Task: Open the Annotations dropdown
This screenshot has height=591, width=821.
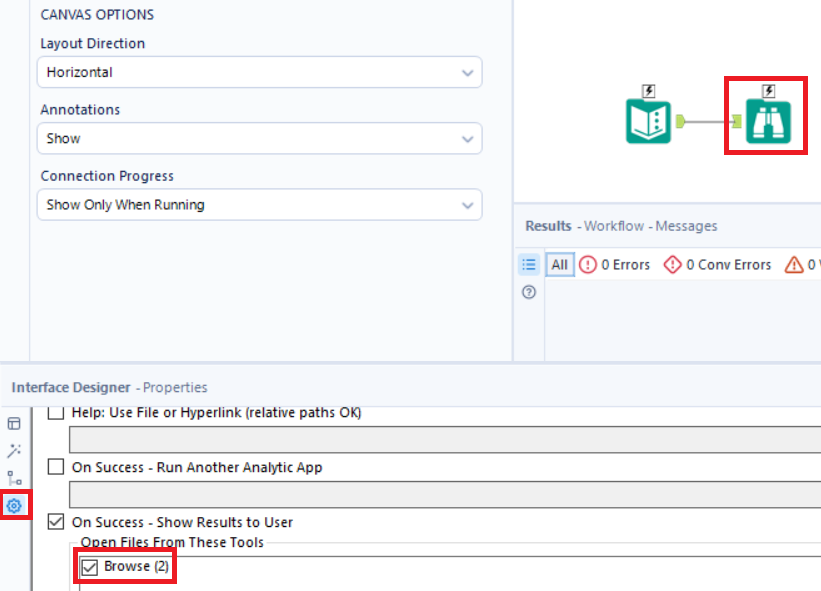Action: coord(260,138)
